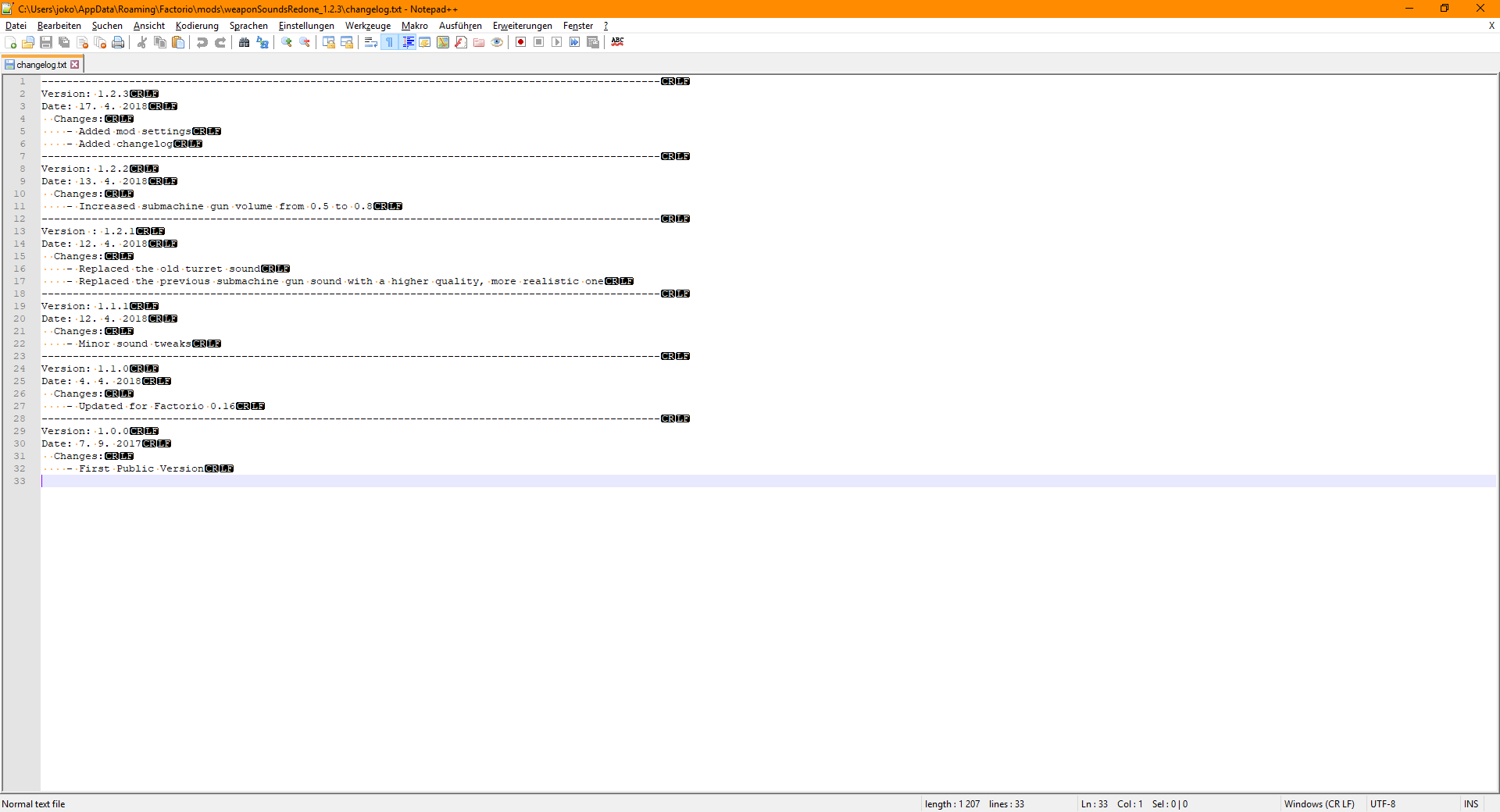Open the Werkzeuge menu
Viewport: 1500px width, 812px height.
(x=368, y=26)
